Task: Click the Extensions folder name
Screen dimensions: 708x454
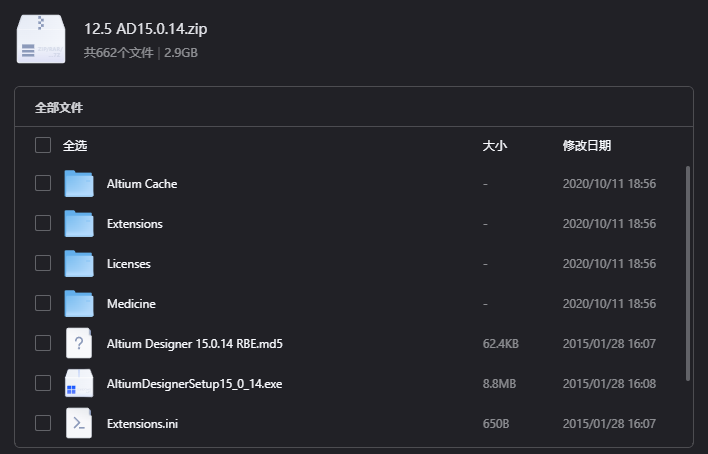Action: tap(135, 224)
